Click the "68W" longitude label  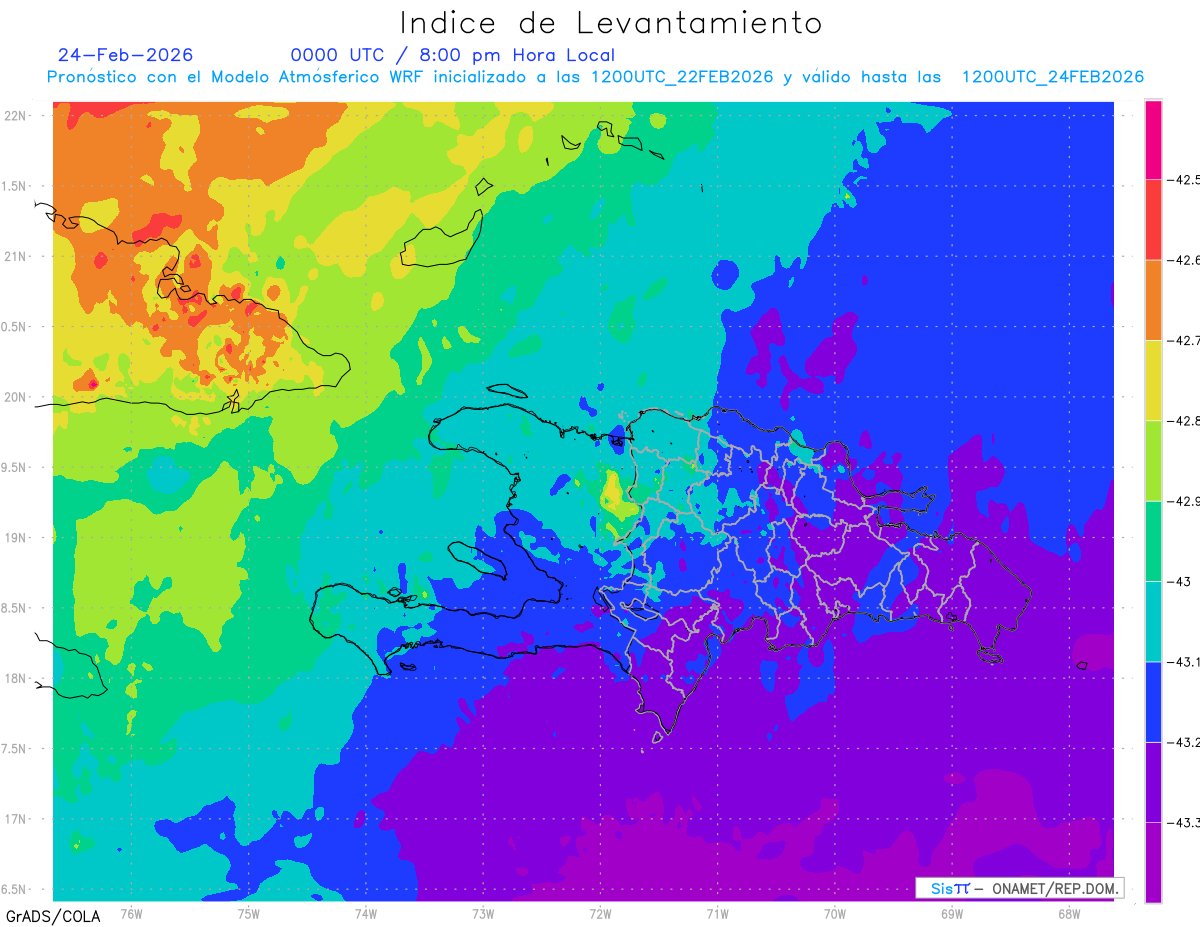(x=1068, y=914)
